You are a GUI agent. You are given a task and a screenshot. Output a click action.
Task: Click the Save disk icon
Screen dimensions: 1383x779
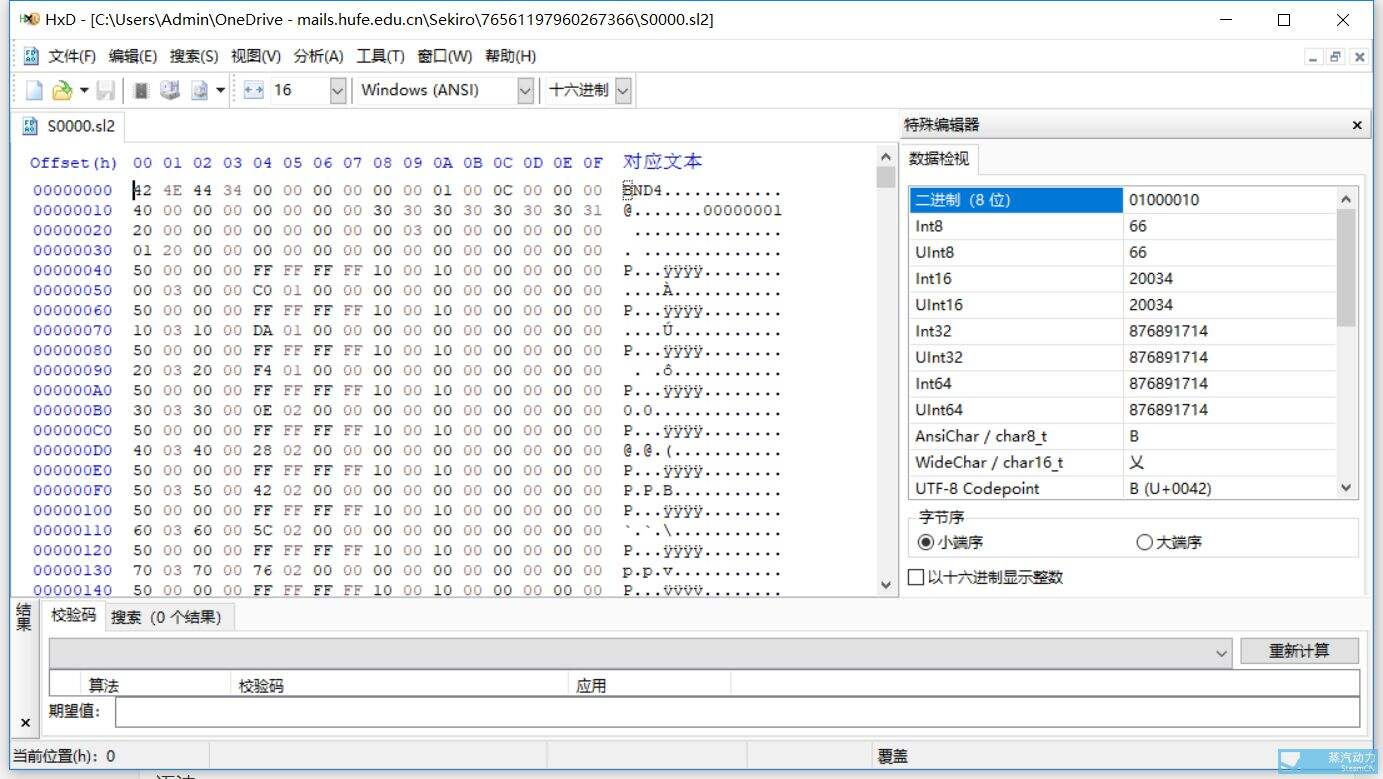pyautogui.click(x=106, y=90)
